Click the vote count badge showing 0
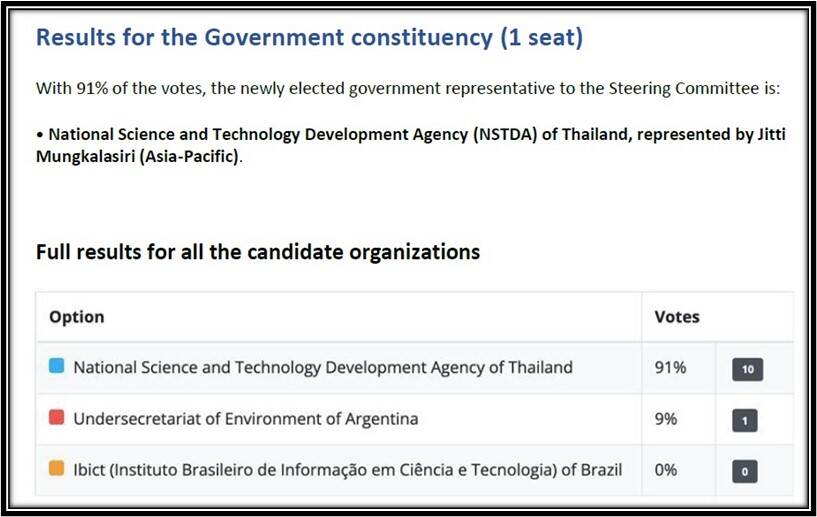 point(744,471)
